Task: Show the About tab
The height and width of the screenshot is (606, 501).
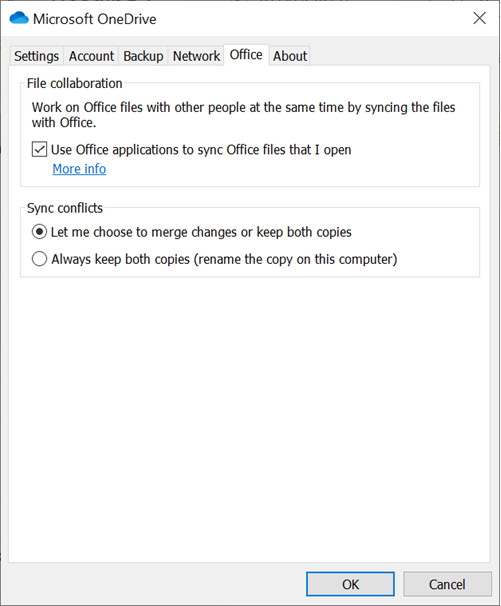Action: pyautogui.click(x=290, y=56)
